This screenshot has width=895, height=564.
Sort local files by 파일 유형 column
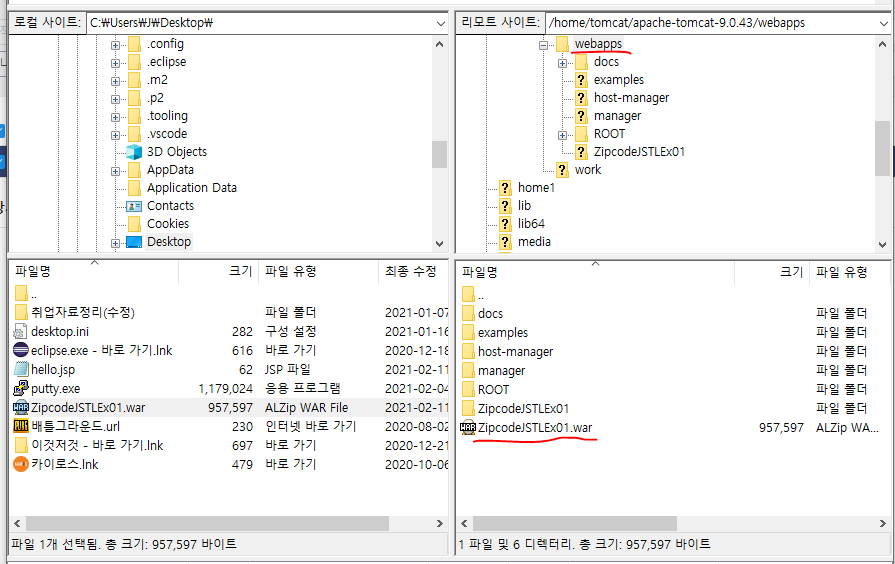tap(319, 272)
